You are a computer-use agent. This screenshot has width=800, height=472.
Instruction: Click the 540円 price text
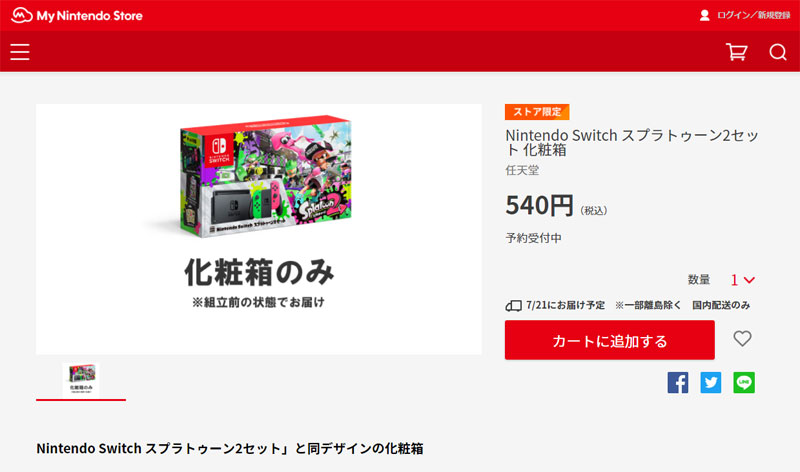point(539,205)
